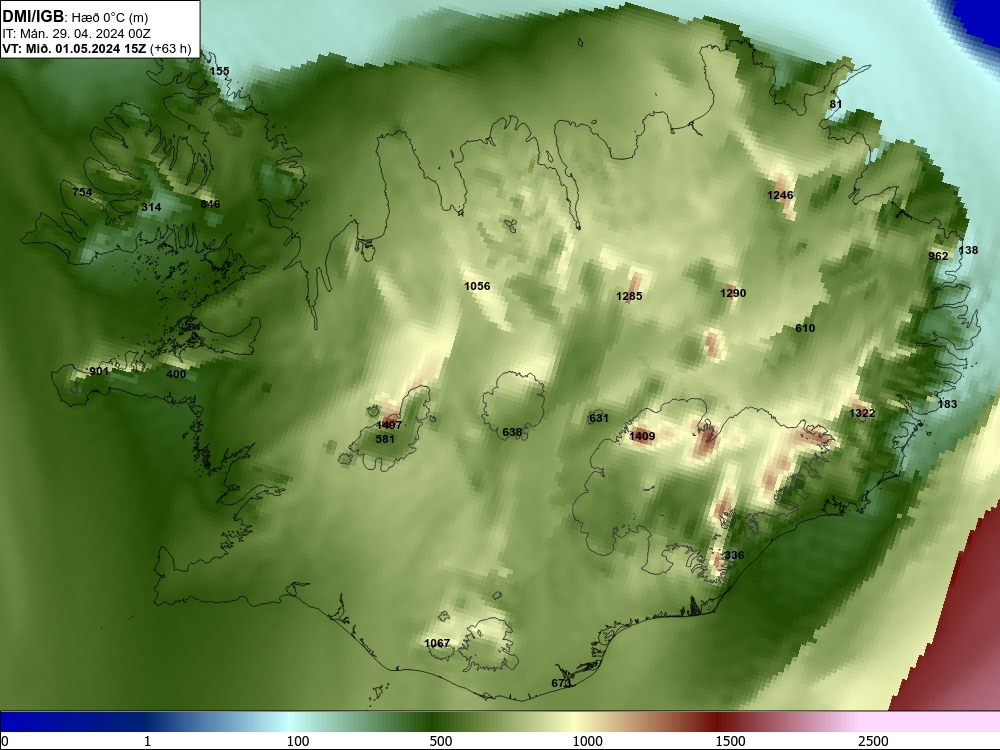Click the value 581 on the map
This screenshot has width=1000, height=750.
pyautogui.click(x=385, y=439)
